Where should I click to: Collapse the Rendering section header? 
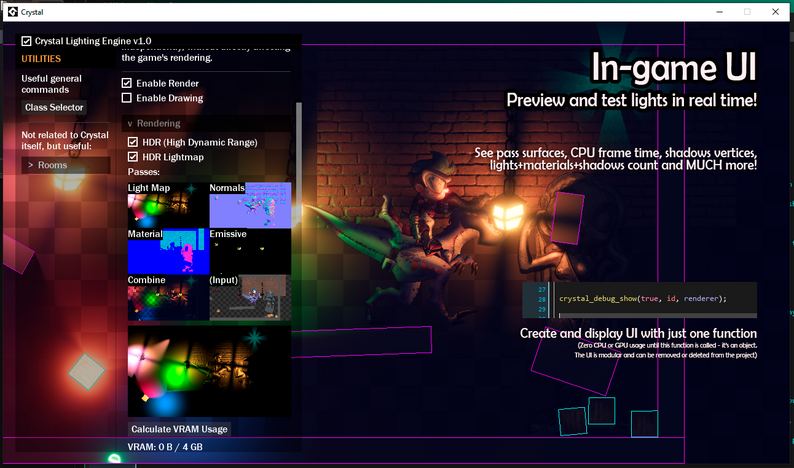point(207,124)
